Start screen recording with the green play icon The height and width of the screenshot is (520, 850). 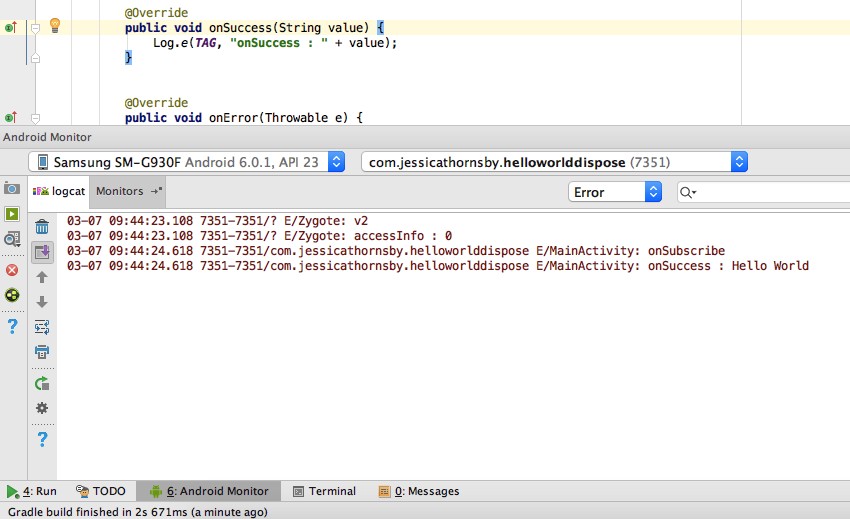(x=12, y=214)
